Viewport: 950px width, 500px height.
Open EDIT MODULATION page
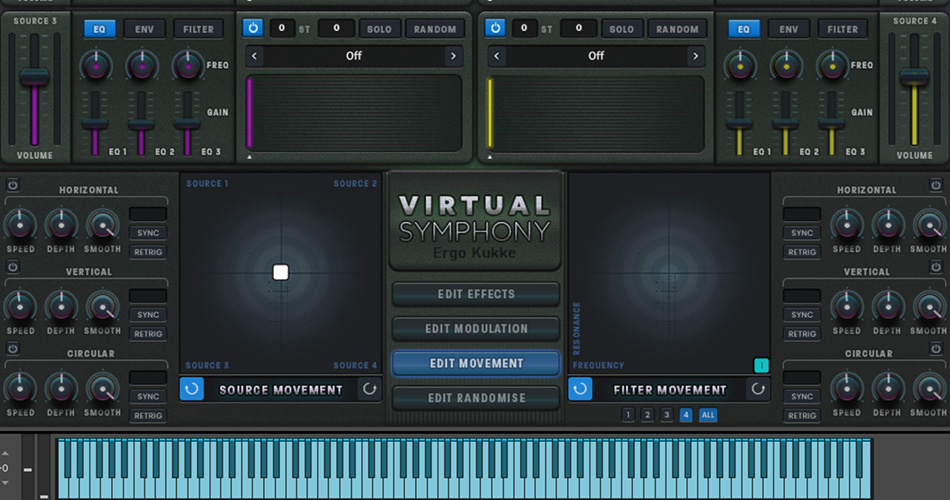coord(476,328)
